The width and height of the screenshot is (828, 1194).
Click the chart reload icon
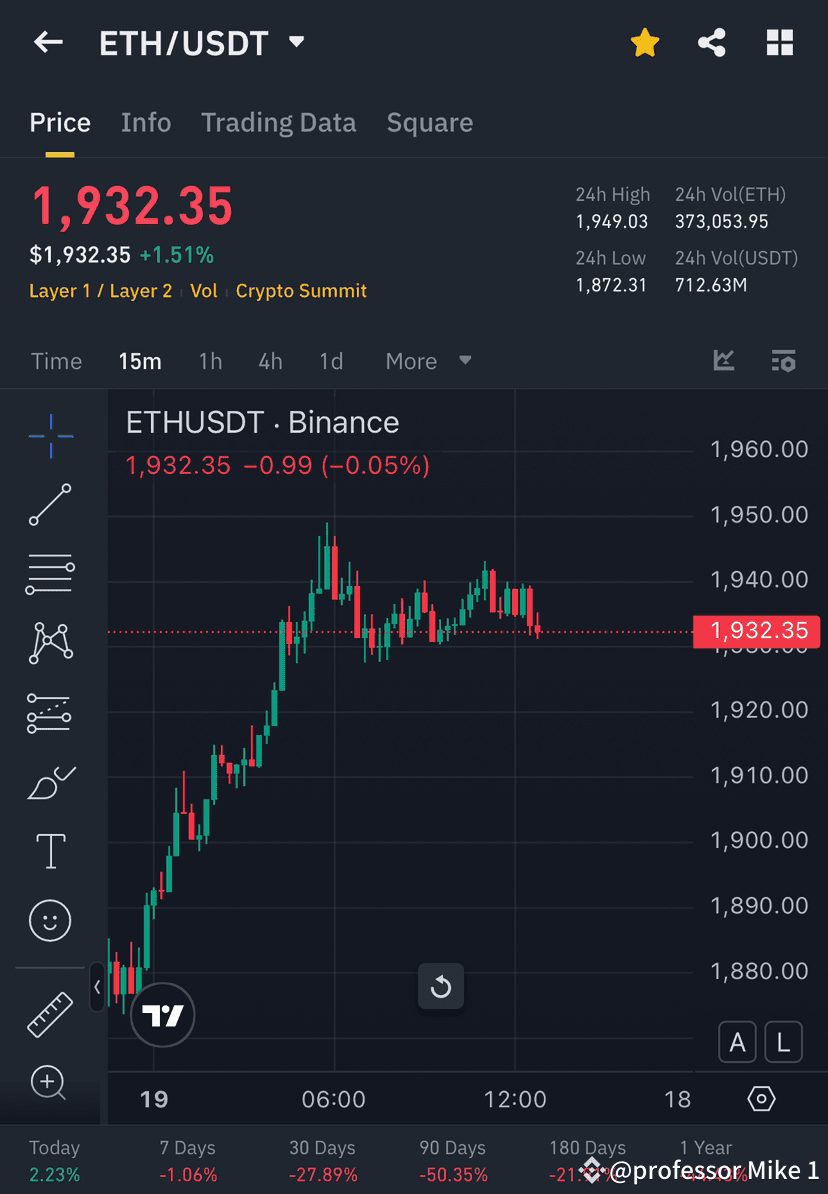(441, 987)
